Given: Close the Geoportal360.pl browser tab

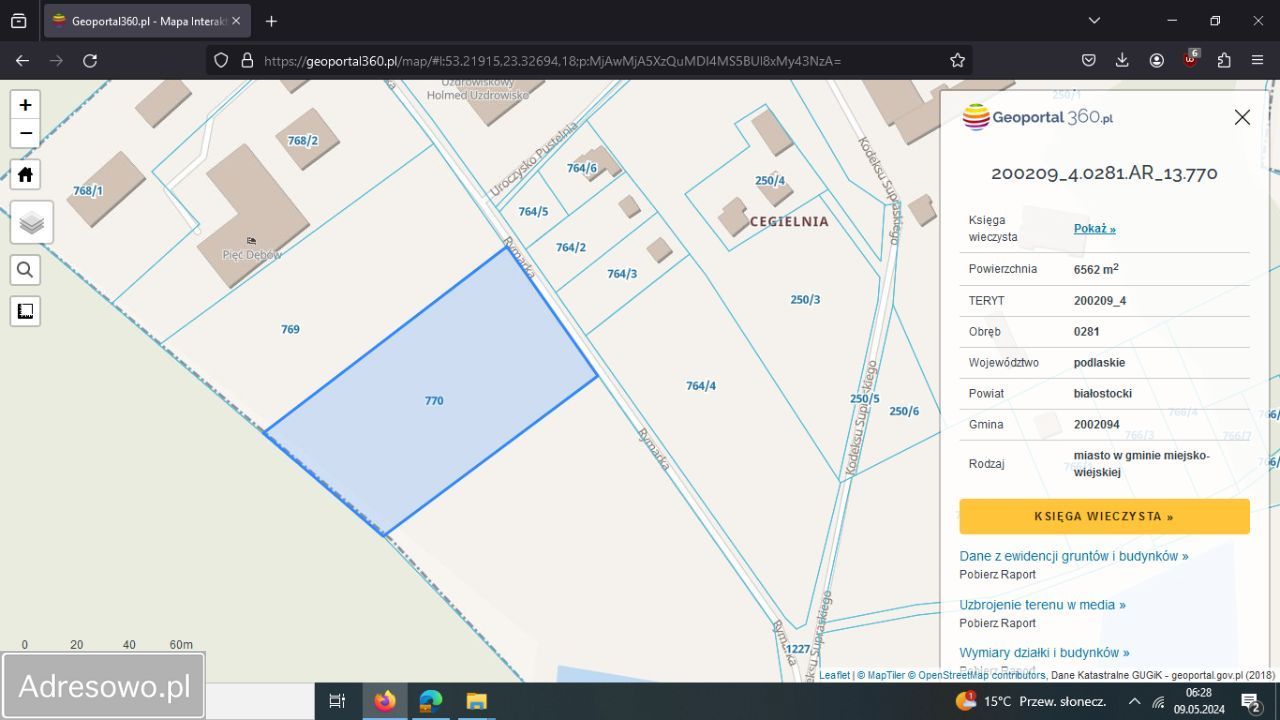Looking at the screenshot, I should tap(236, 20).
